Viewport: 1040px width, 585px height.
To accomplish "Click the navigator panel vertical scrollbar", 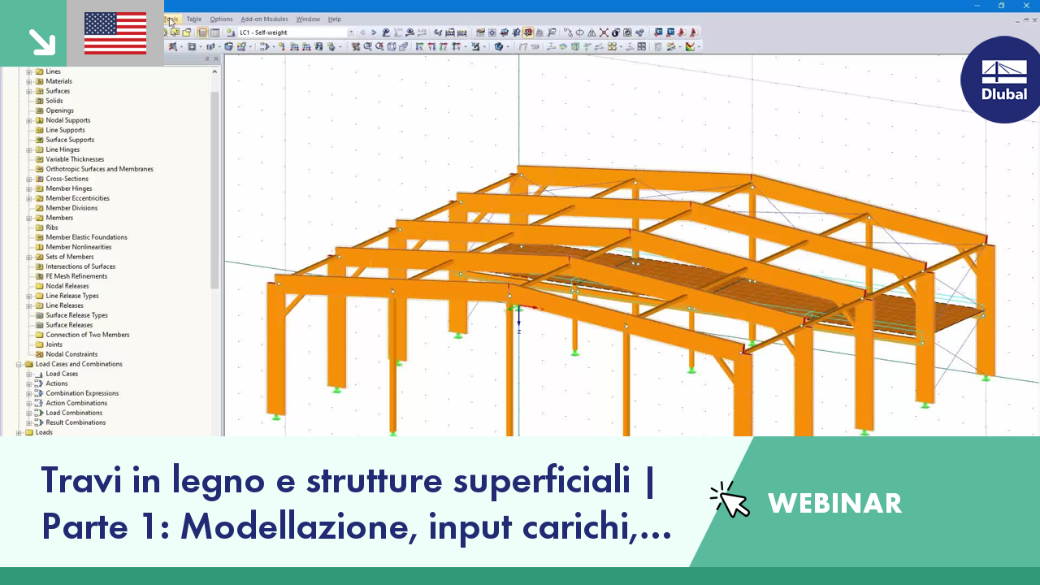I will click(x=214, y=189).
